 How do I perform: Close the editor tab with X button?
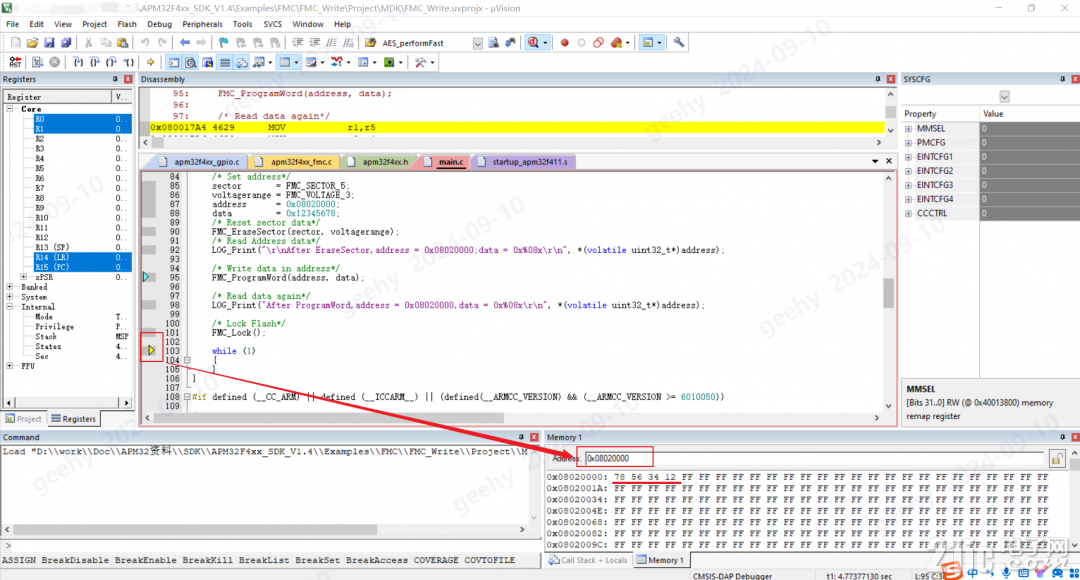[x=889, y=161]
